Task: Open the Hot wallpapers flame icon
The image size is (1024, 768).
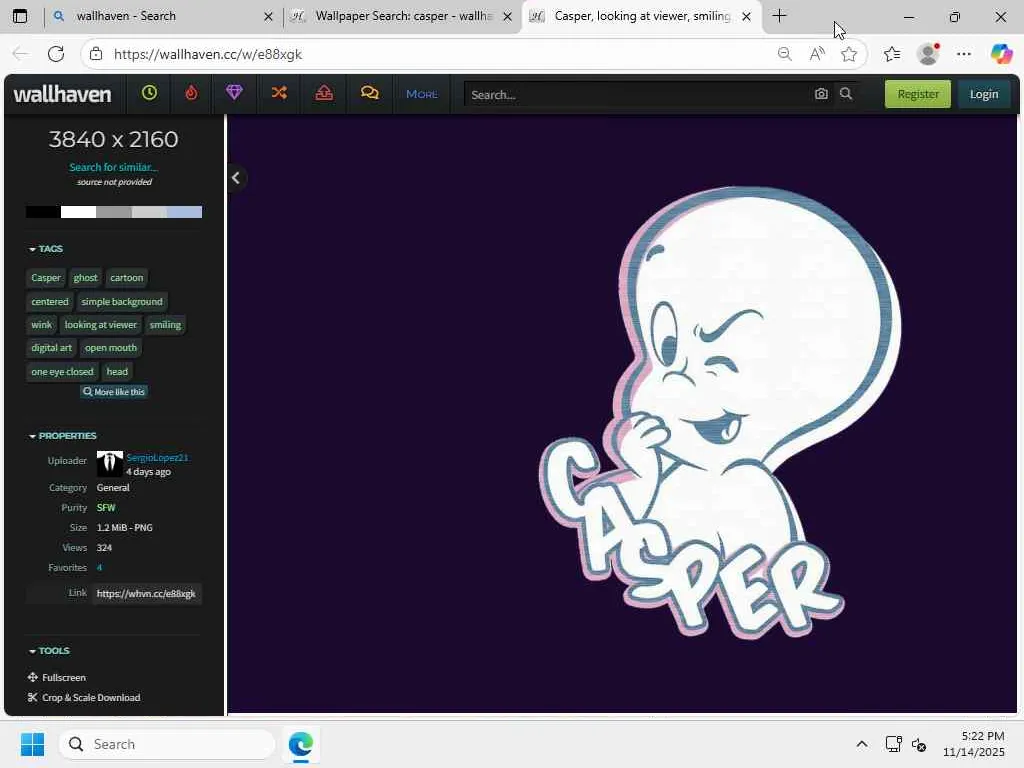Action: coord(191,93)
